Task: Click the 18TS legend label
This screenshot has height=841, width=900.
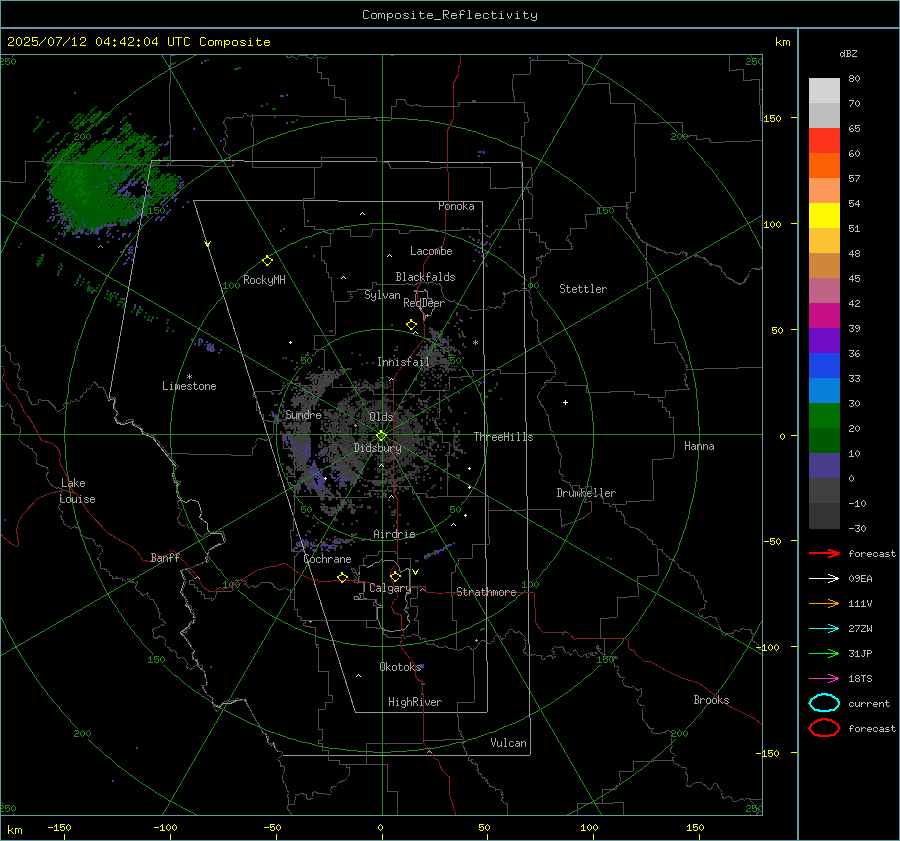Action: point(860,679)
